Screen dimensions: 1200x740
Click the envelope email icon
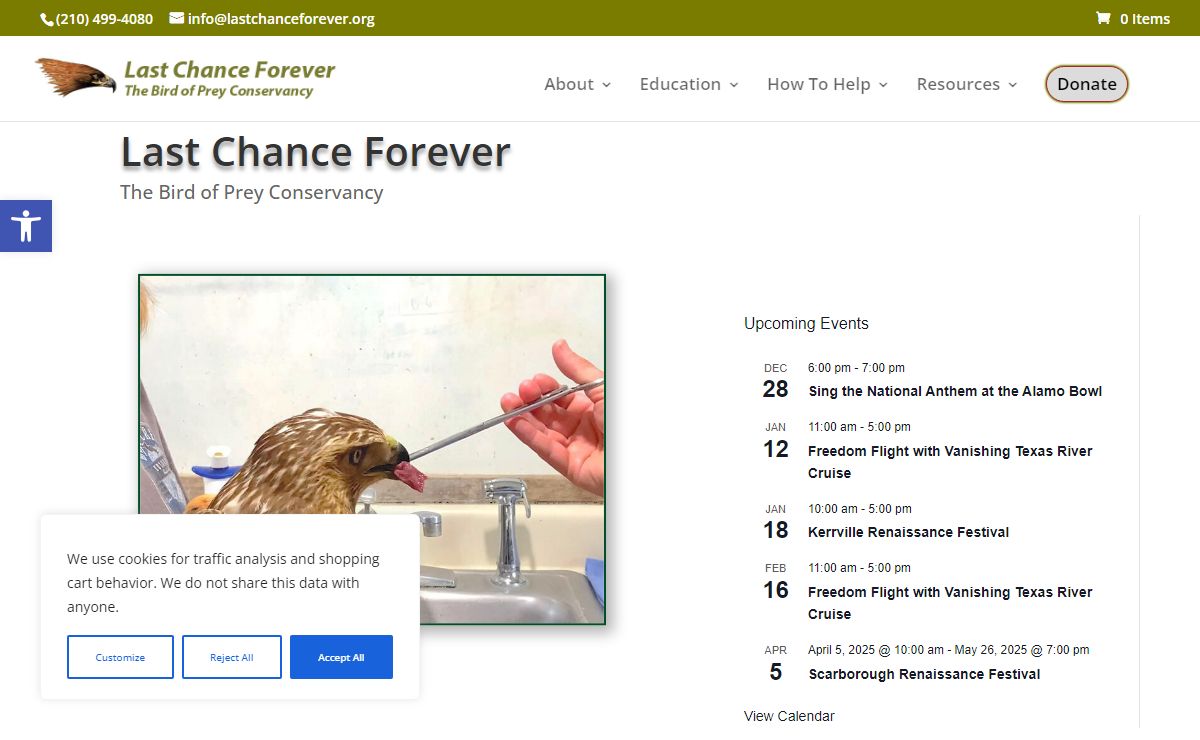(177, 18)
